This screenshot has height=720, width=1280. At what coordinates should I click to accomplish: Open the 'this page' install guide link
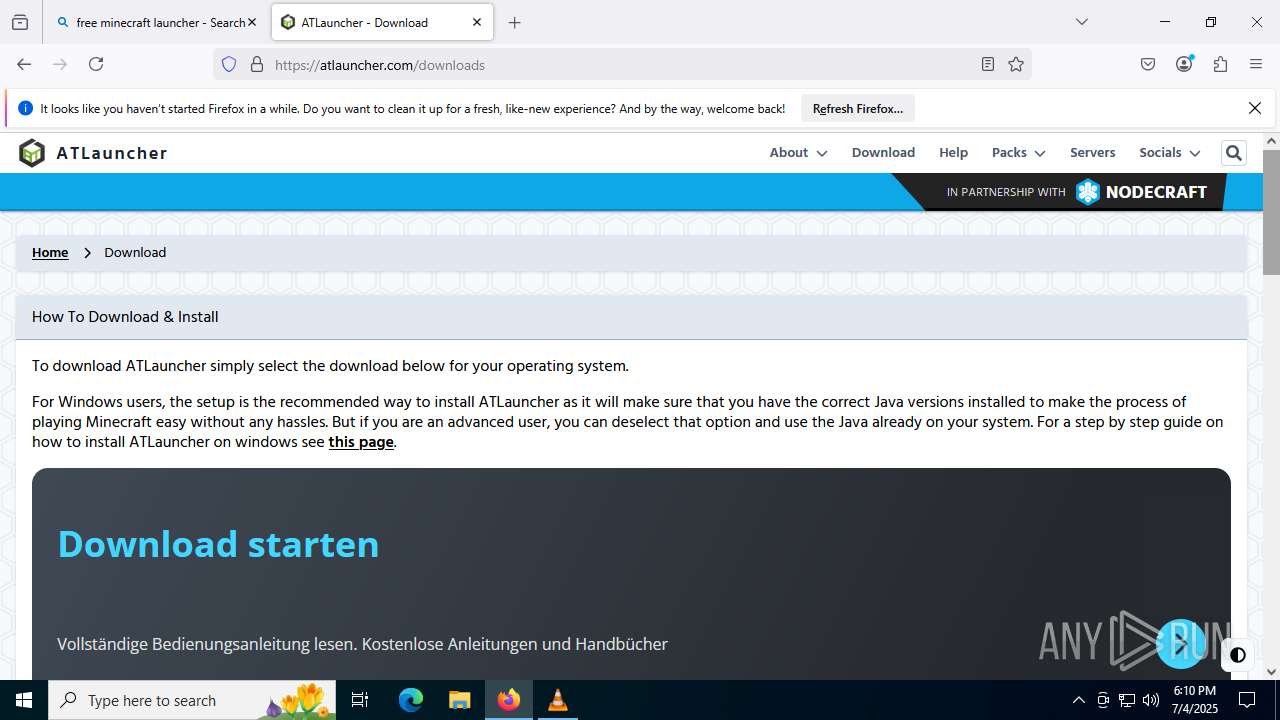[x=361, y=441]
